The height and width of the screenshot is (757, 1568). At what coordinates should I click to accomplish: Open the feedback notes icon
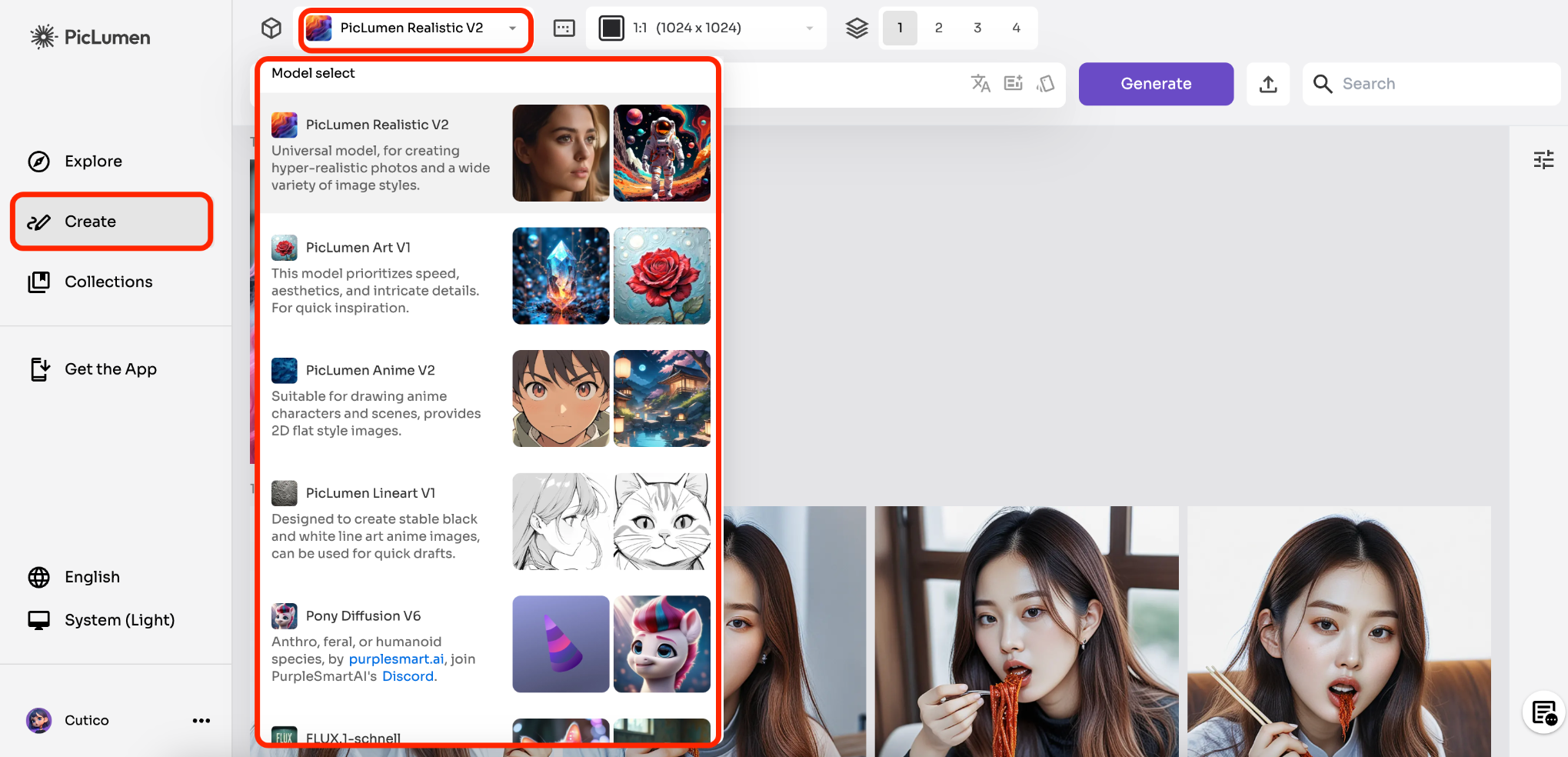(1544, 713)
